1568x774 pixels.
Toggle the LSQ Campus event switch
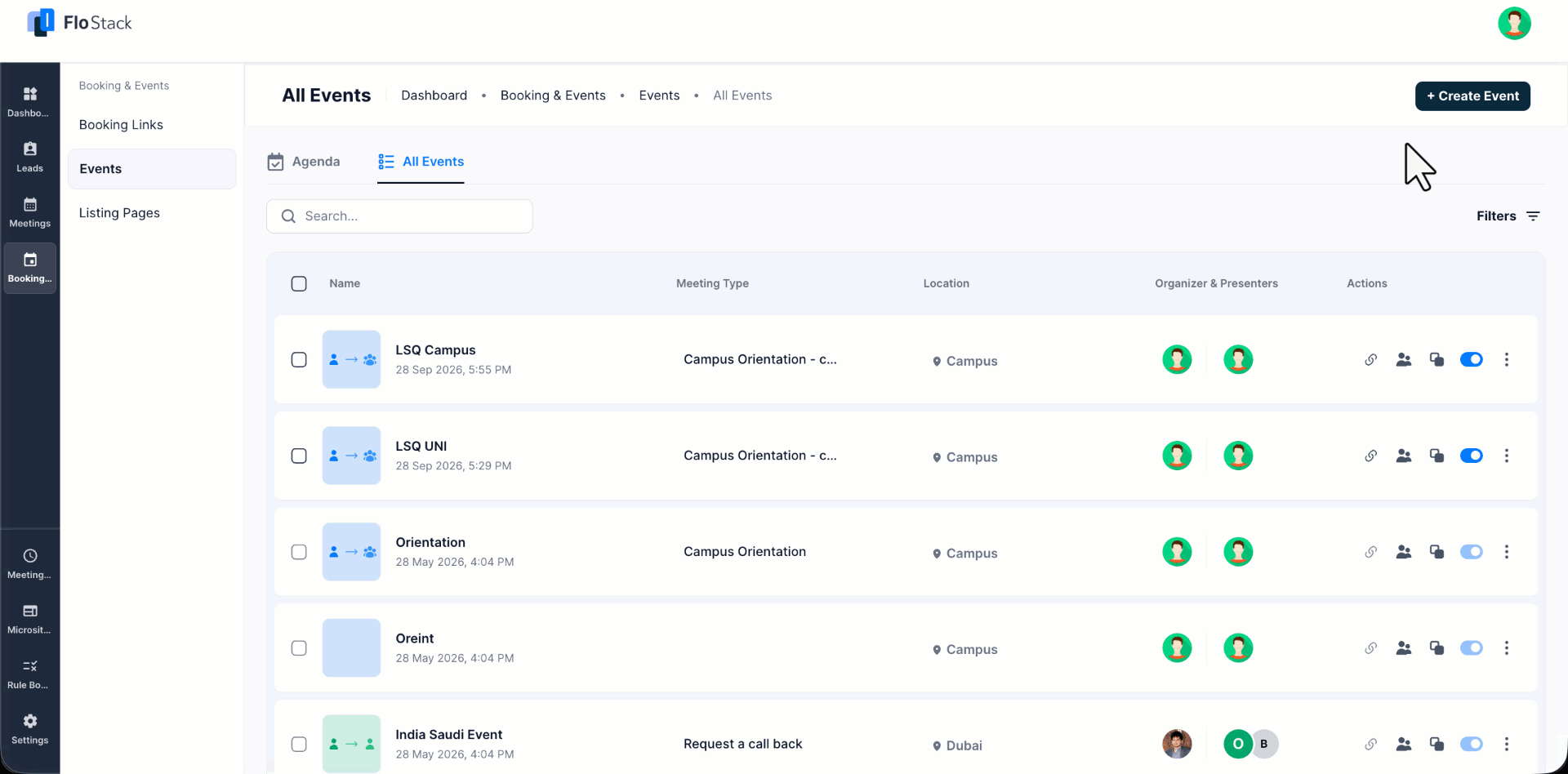(x=1472, y=359)
